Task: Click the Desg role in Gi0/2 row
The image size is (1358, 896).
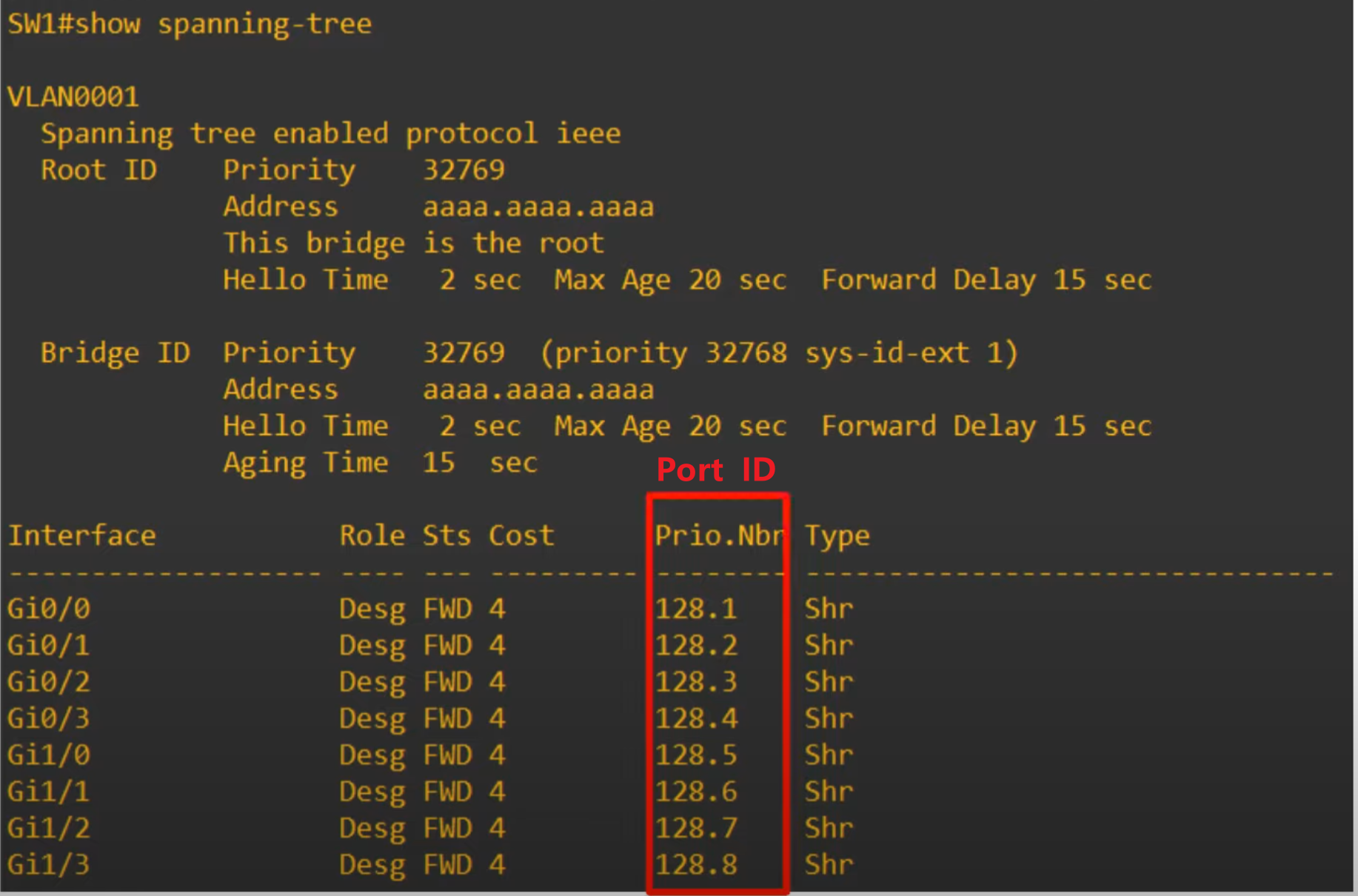Action: 372,683
